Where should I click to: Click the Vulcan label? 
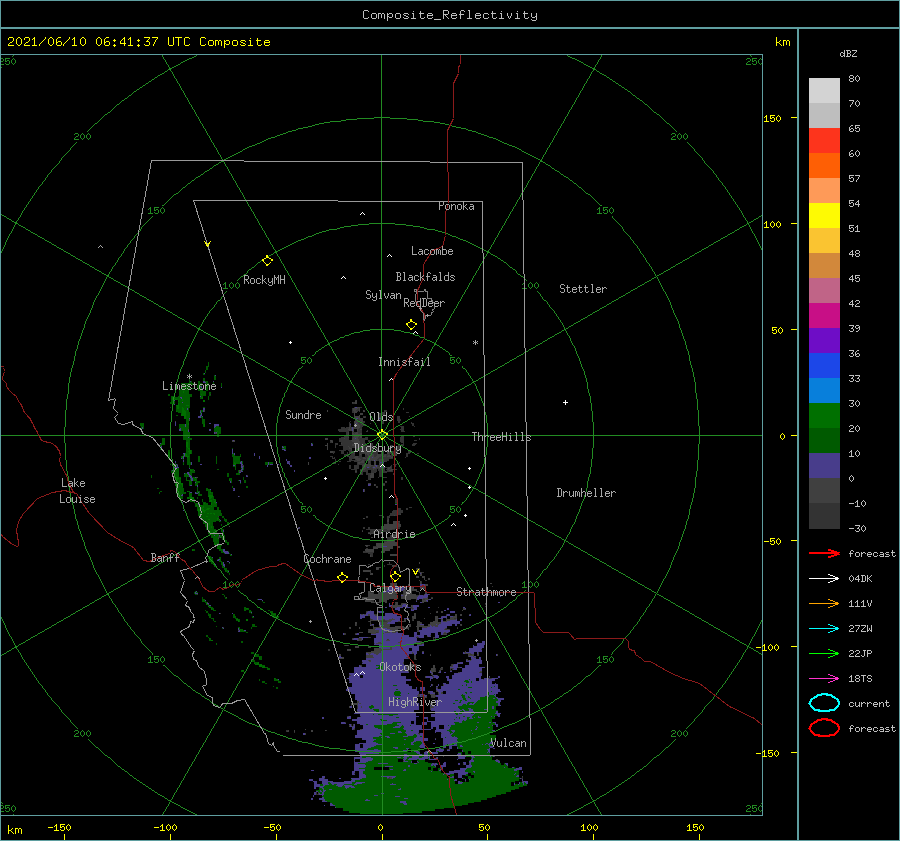(508, 743)
